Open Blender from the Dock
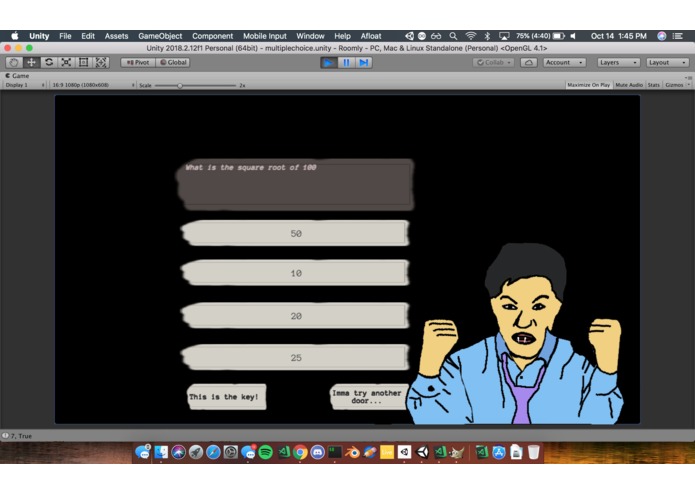The width and height of the screenshot is (695, 494). 352,452
